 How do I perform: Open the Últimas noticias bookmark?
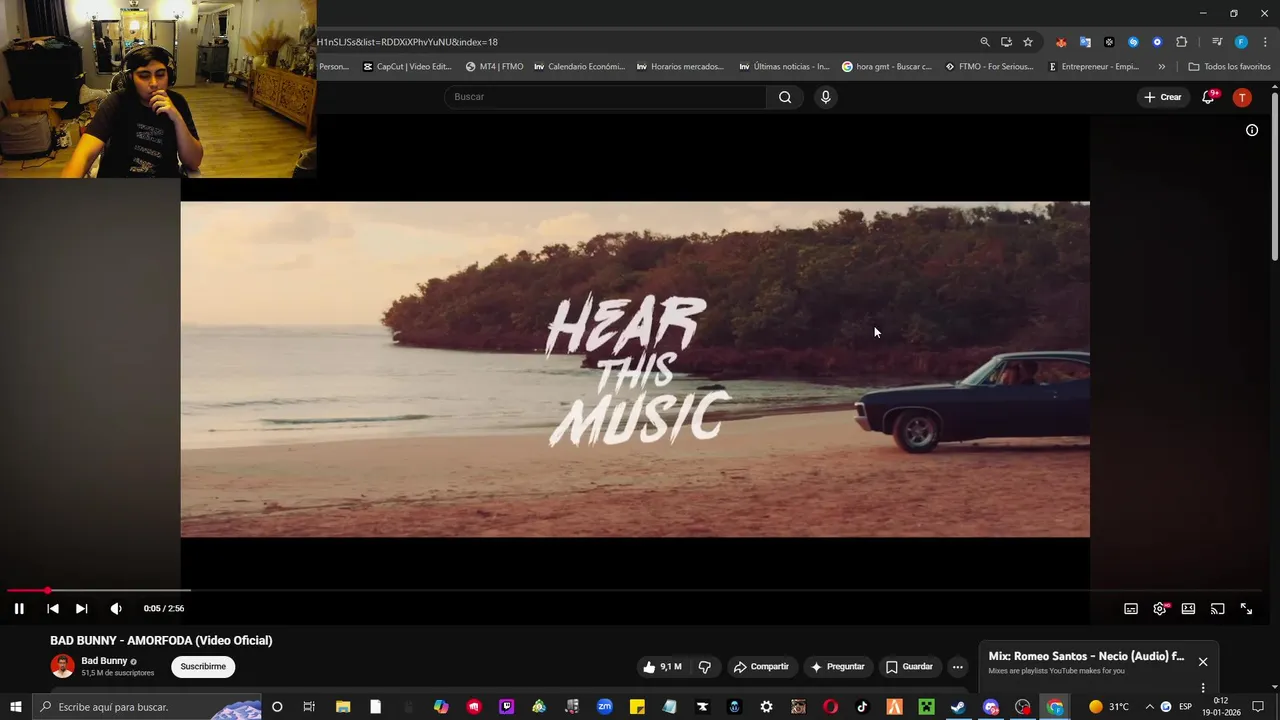pos(784,67)
